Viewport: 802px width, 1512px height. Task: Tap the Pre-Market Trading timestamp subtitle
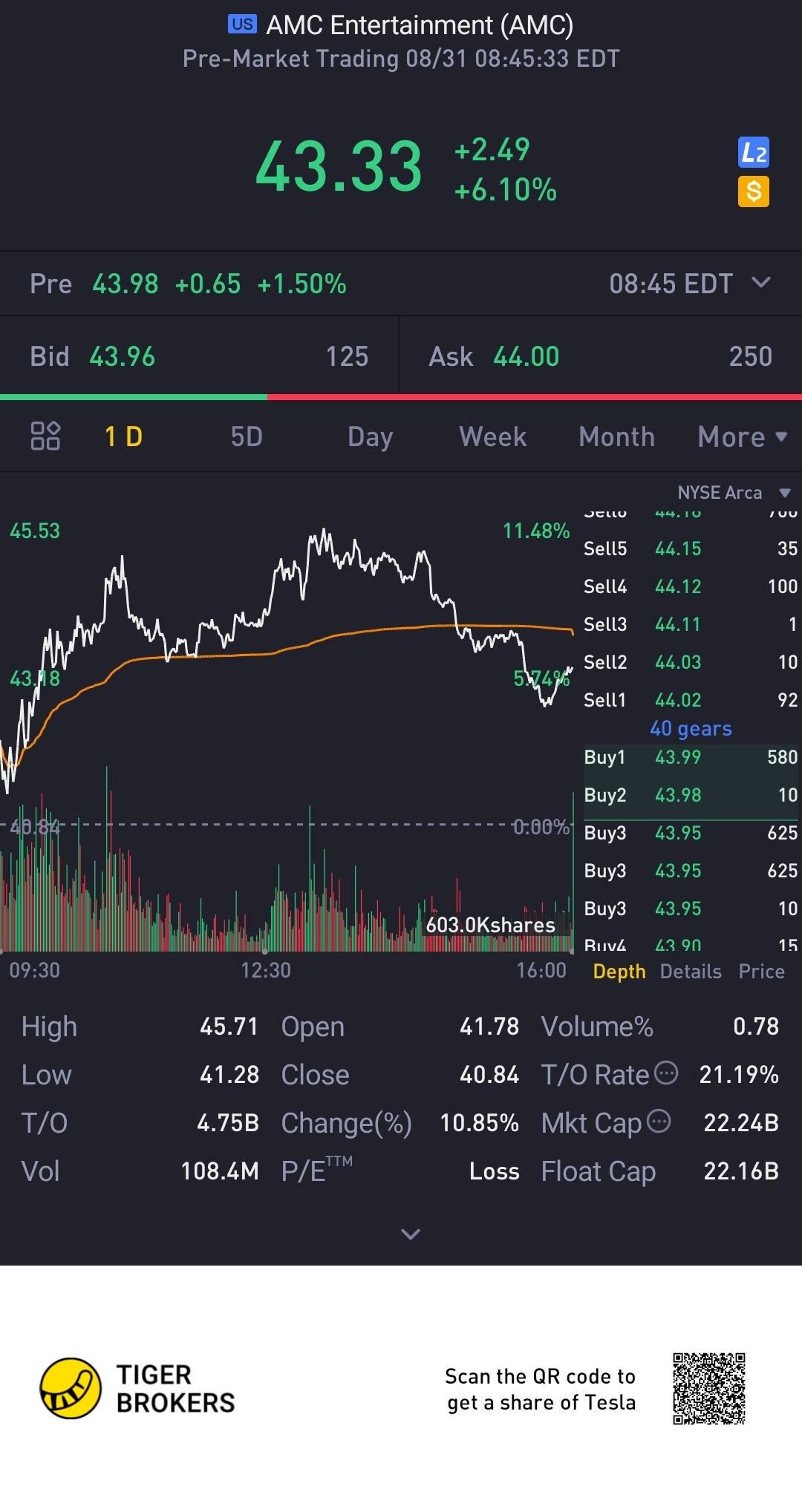[x=401, y=59]
